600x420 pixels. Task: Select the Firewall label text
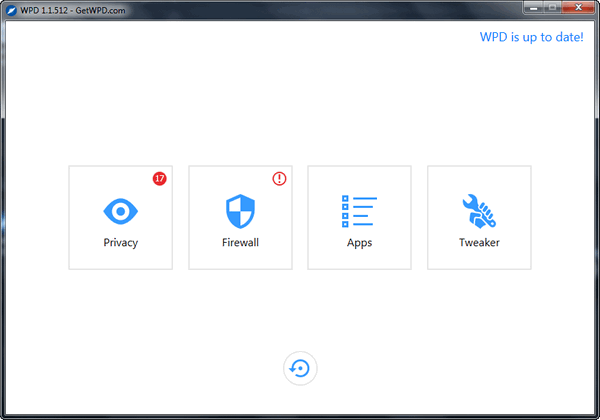(x=240, y=243)
